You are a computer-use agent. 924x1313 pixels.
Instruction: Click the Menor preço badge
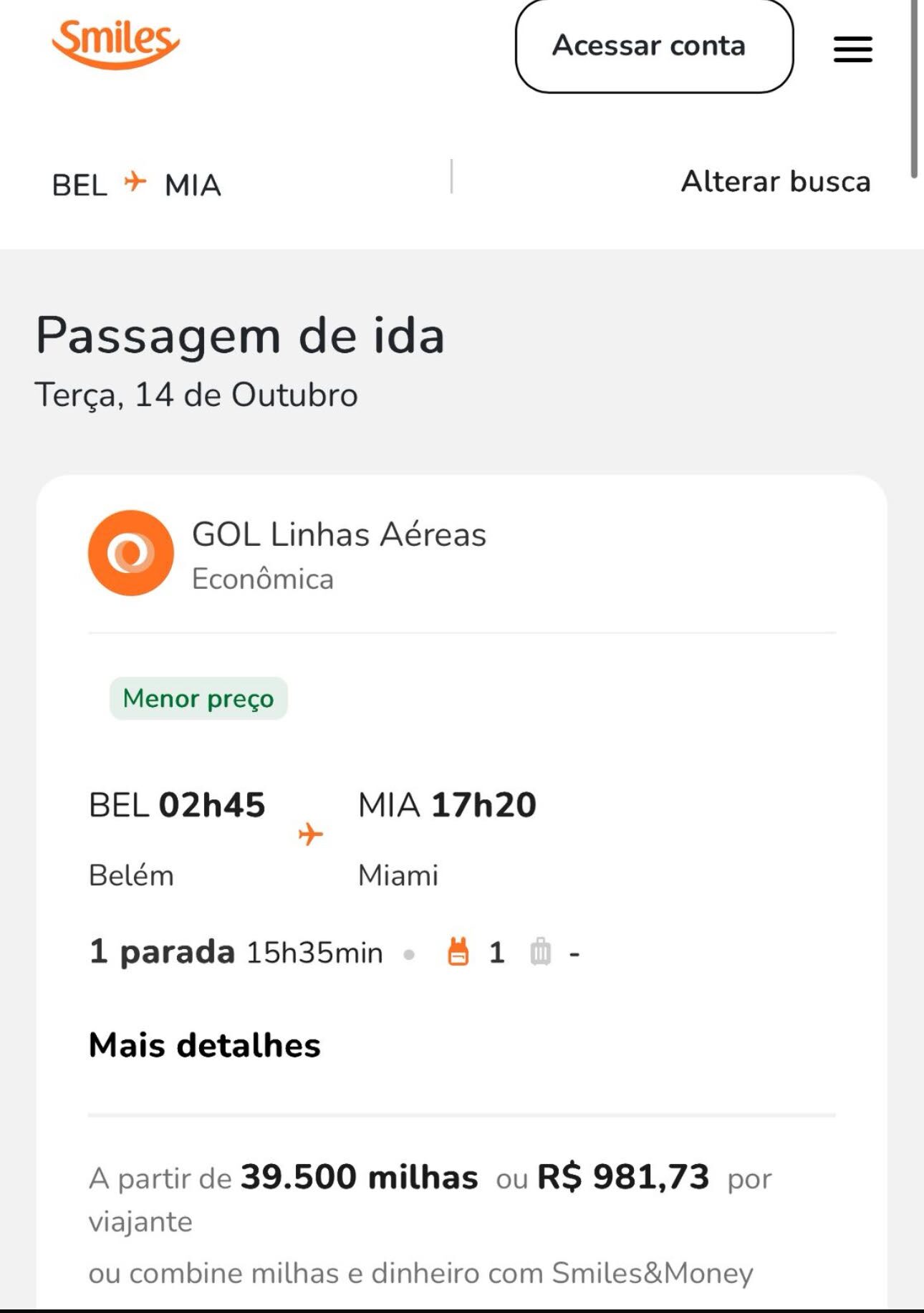pos(198,698)
